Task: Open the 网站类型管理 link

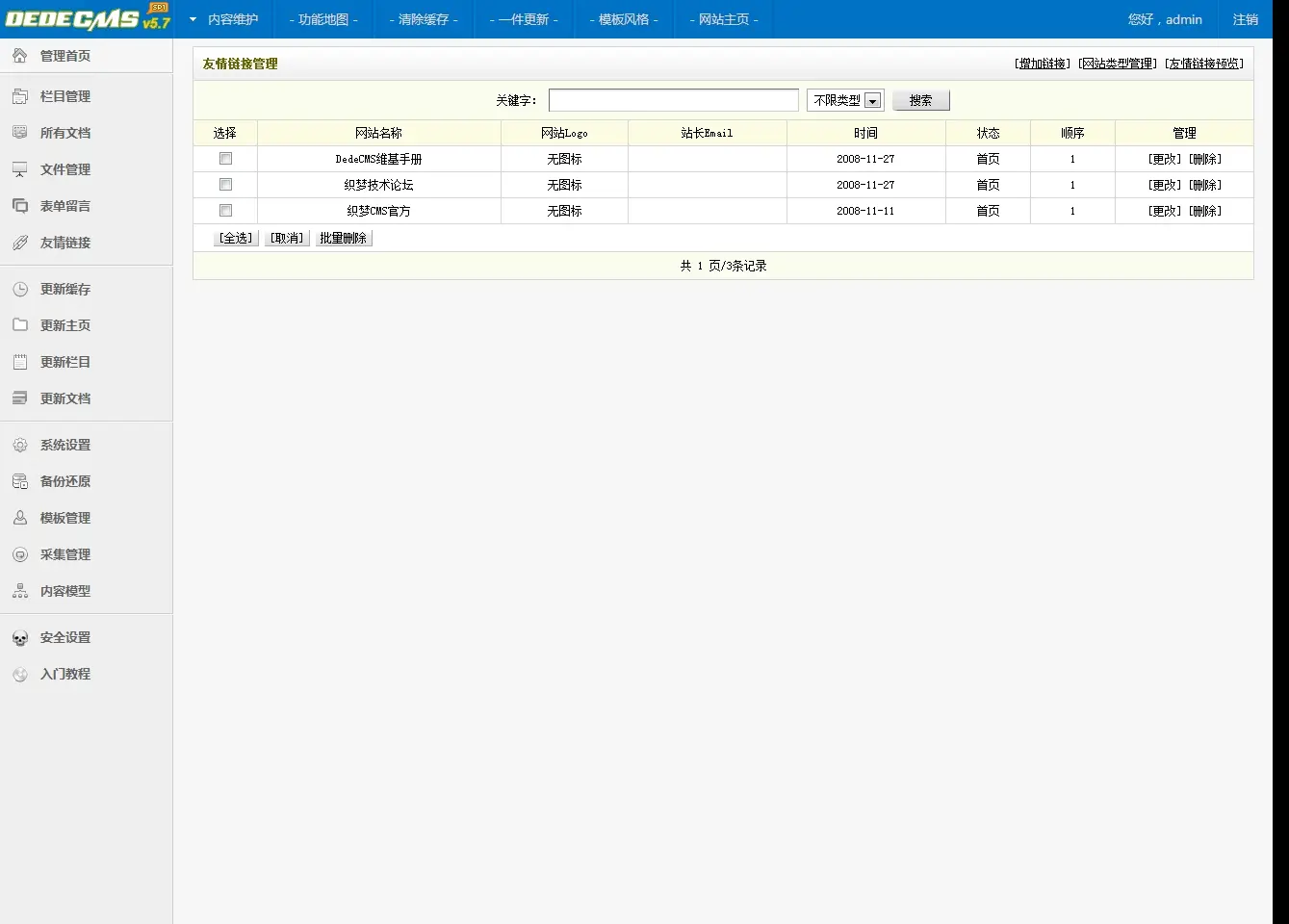Action: [1118, 64]
